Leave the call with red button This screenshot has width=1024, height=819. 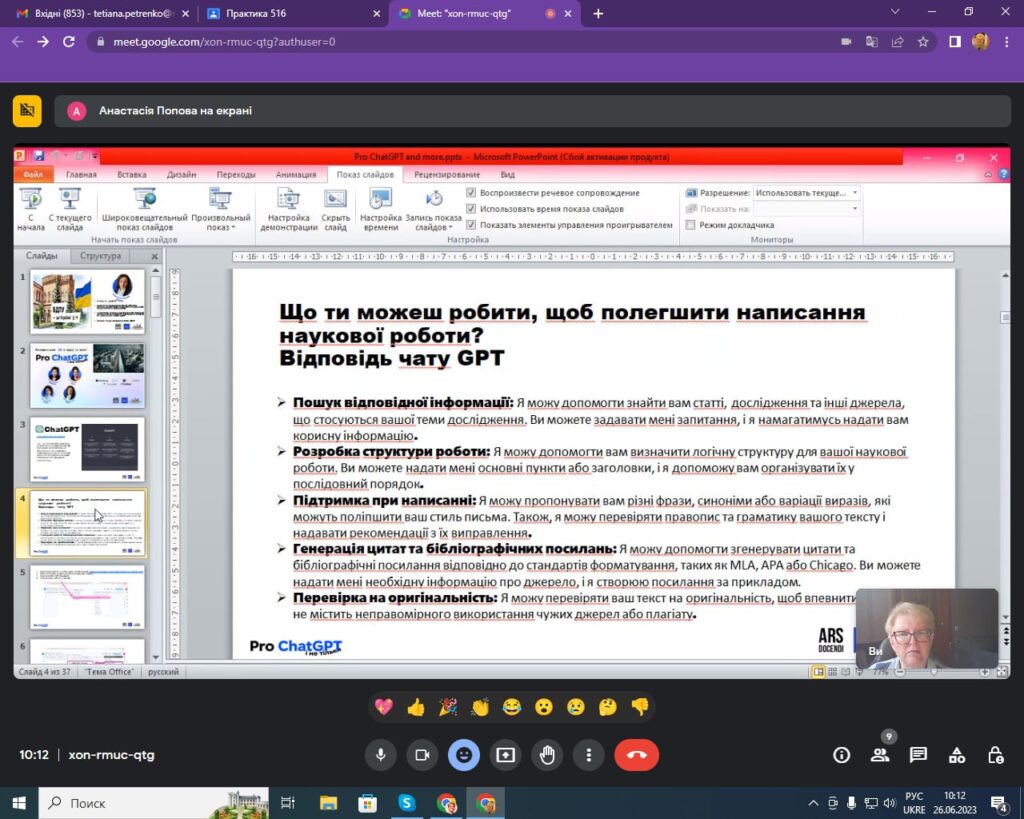click(636, 755)
